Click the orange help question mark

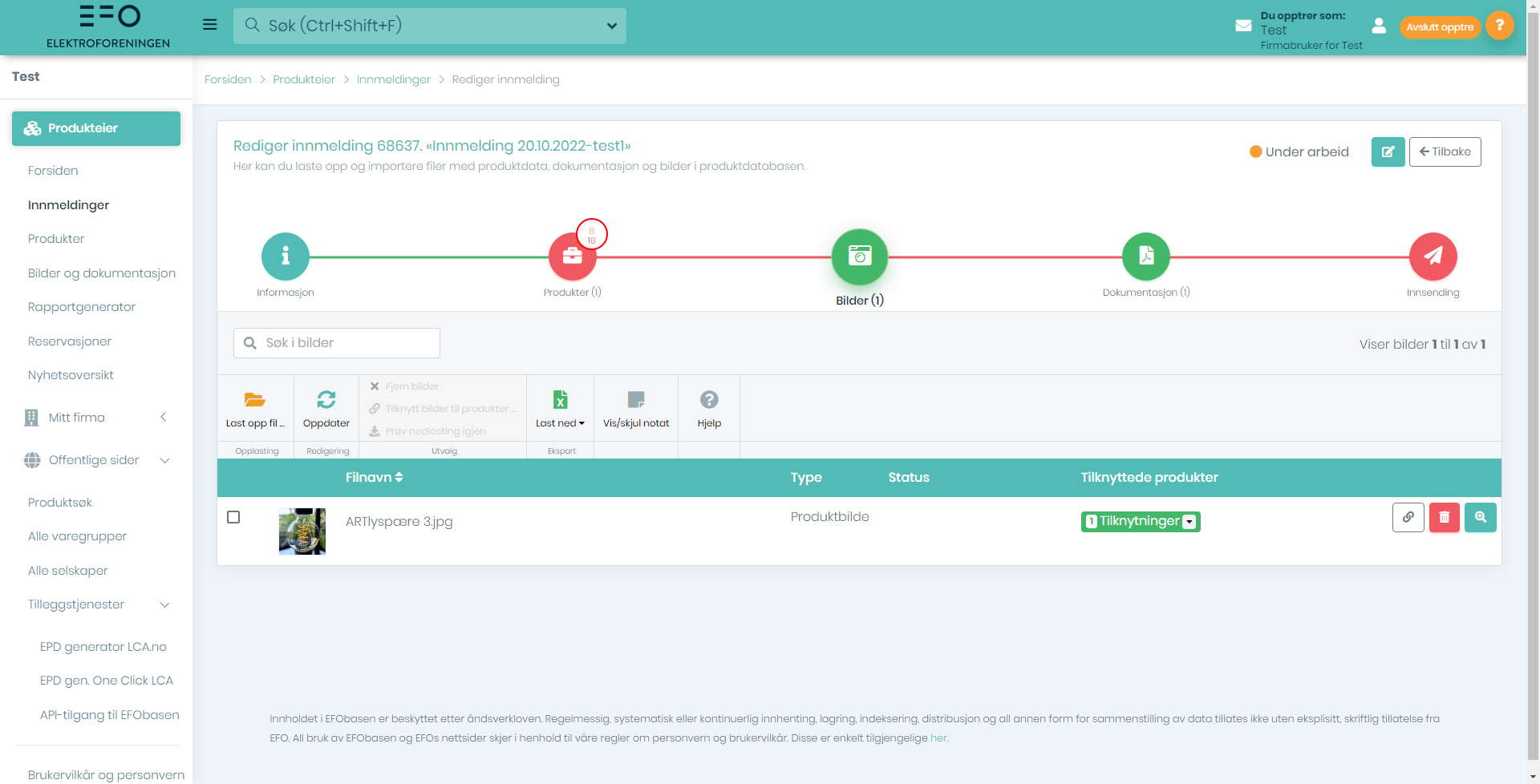point(1499,26)
